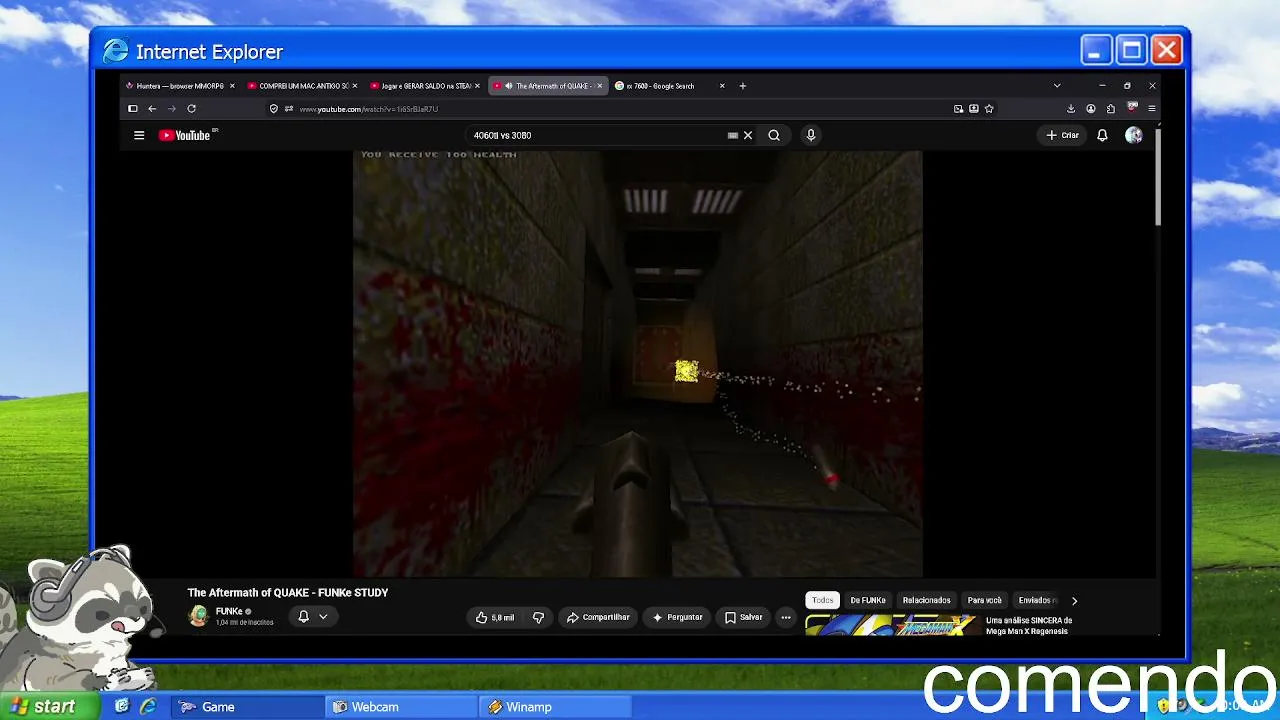Go back with the browser back arrow

tap(152, 109)
